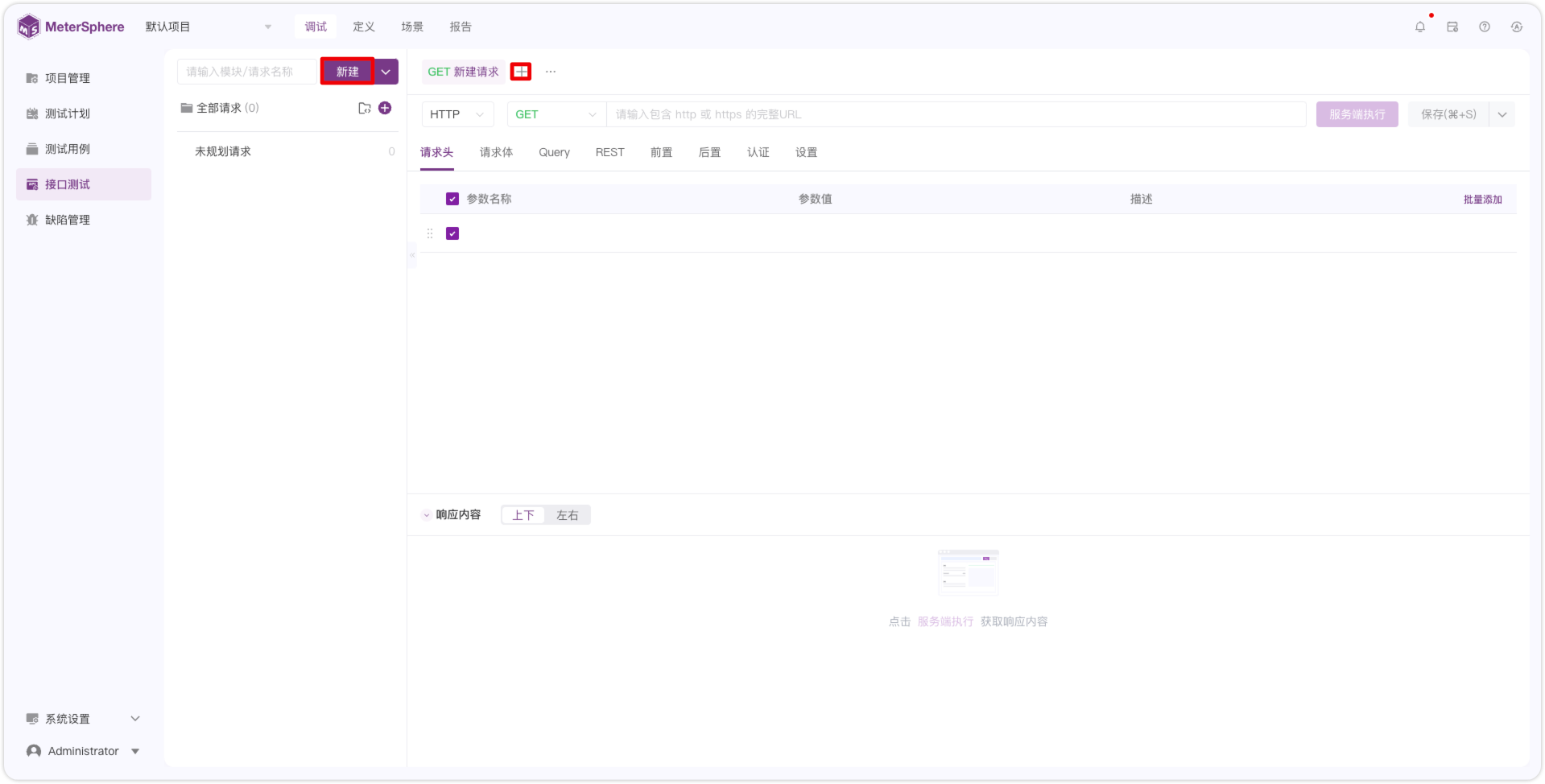This screenshot has width=1545, height=784.
Task: Click the 批量添加 link
Action: point(1483,200)
